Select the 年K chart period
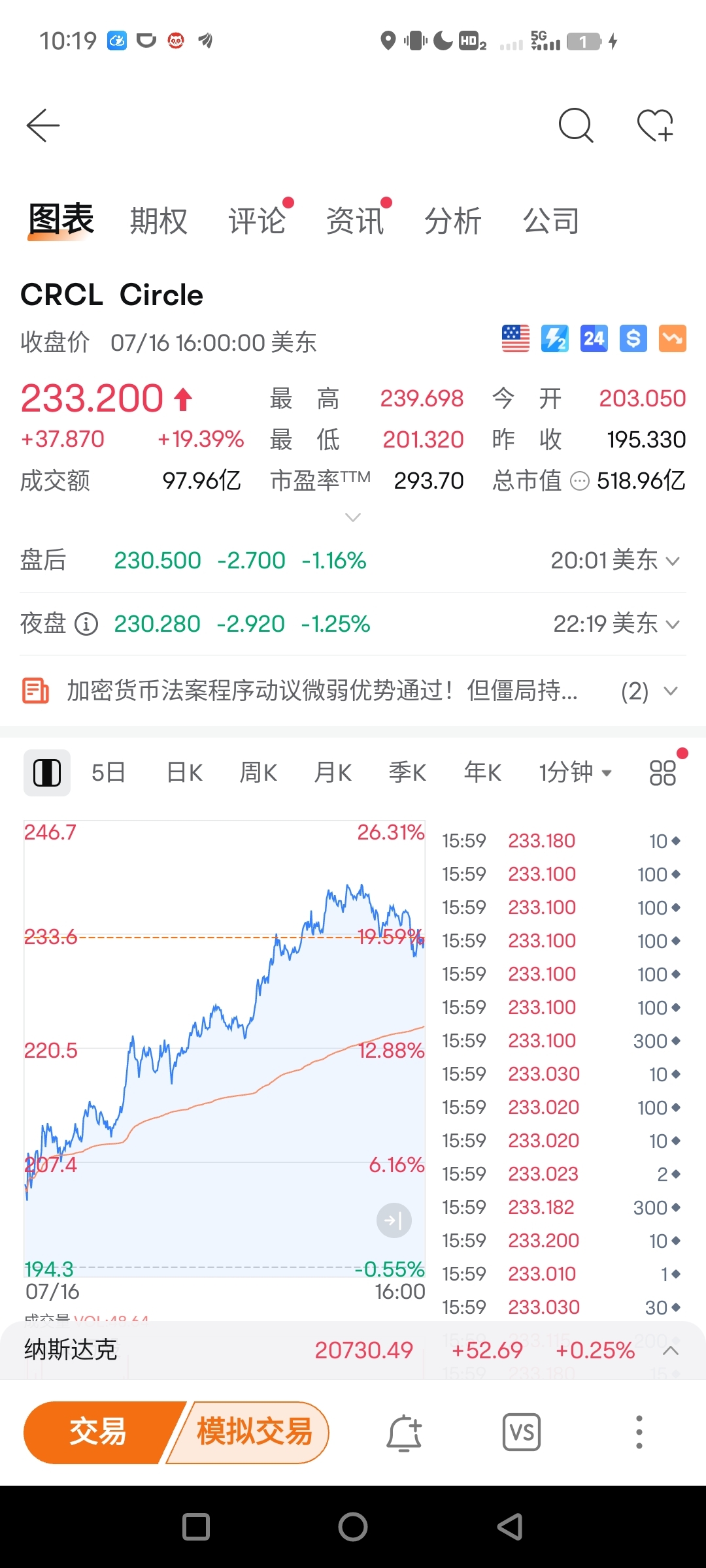The image size is (706, 1568). click(482, 773)
